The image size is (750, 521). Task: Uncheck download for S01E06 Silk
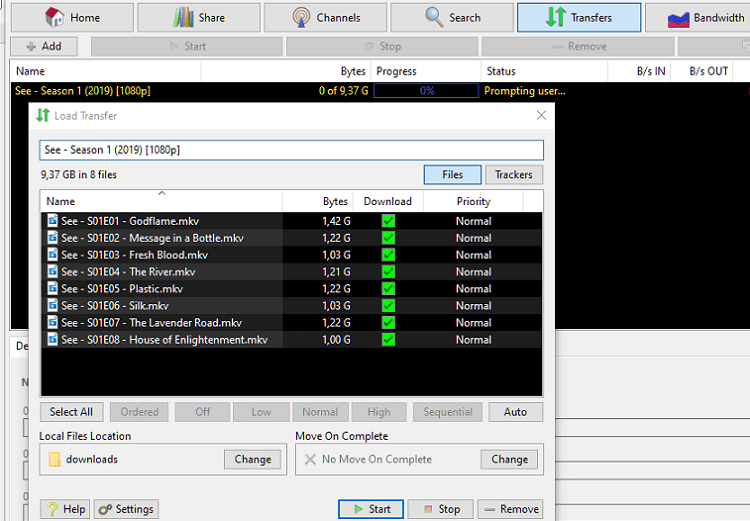(x=388, y=306)
